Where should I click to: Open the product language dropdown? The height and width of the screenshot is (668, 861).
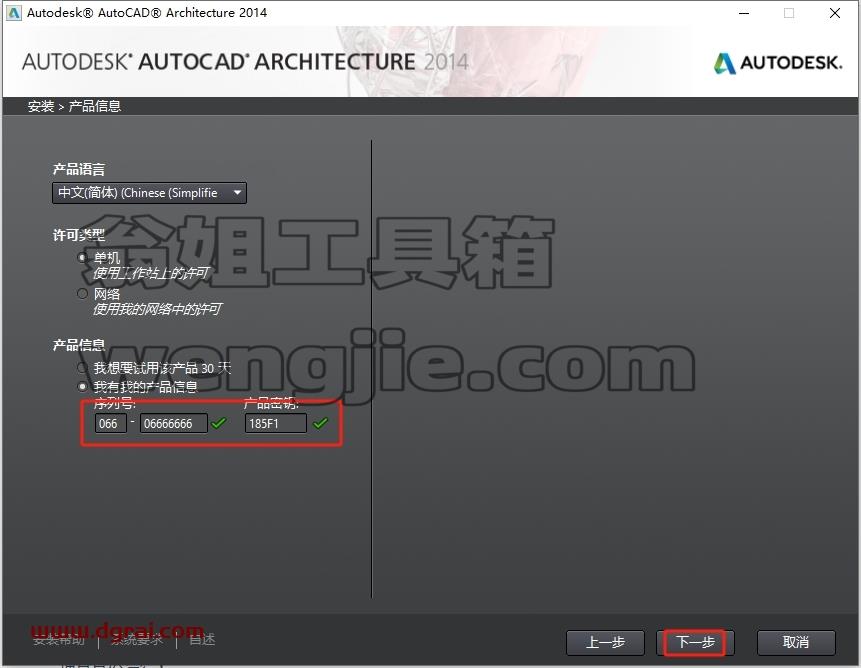pyautogui.click(x=149, y=193)
